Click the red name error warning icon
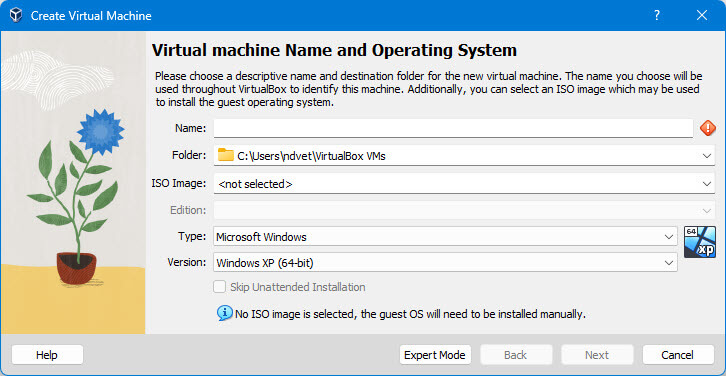This screenshot has height=376, width=726. click(x=707, y=128)
